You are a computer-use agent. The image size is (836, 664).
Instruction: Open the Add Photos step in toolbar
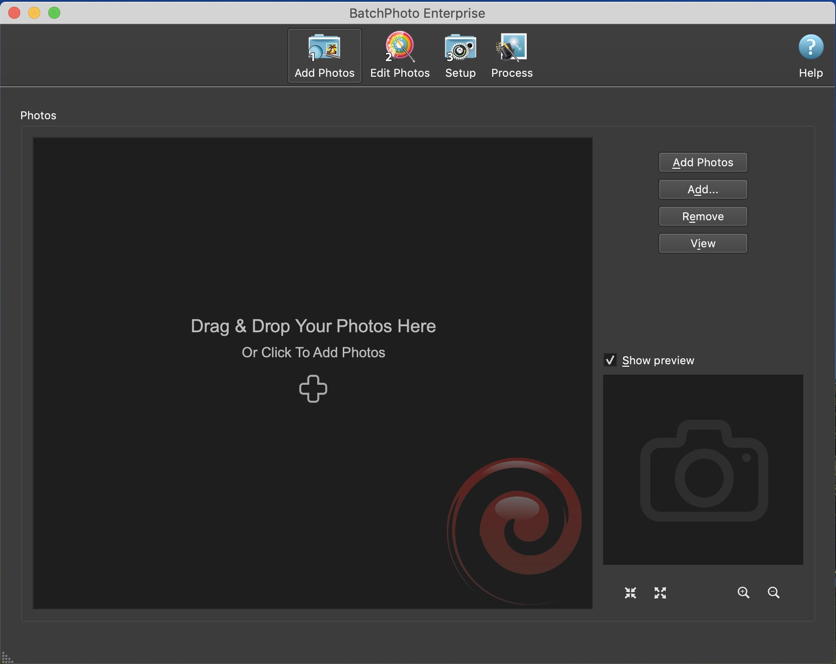(324, 56)
